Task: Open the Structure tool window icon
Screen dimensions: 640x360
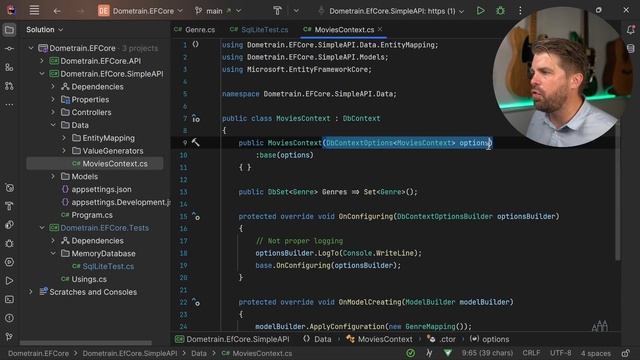Action: 9,67
